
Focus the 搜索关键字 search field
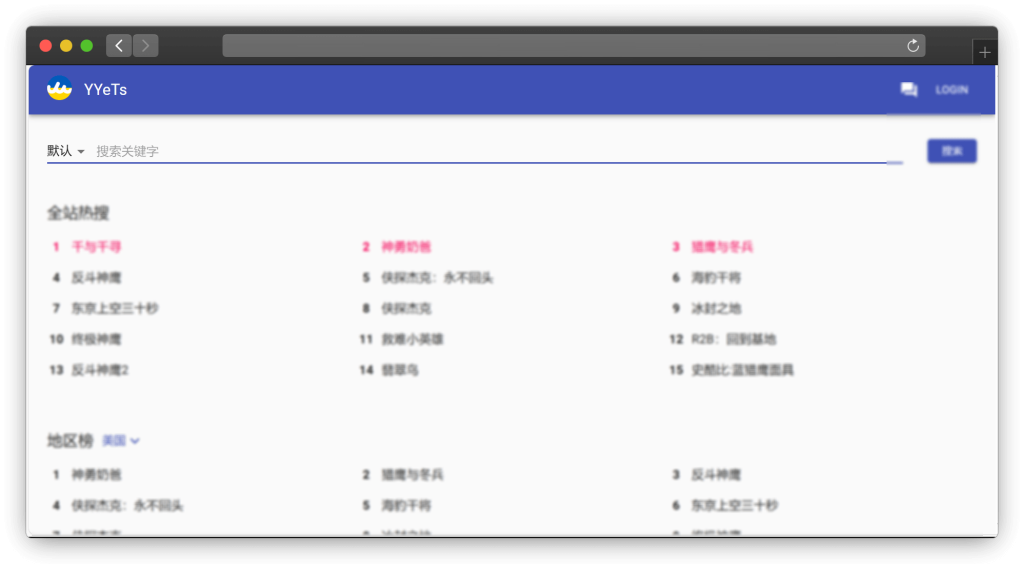[x=499, y=151]
